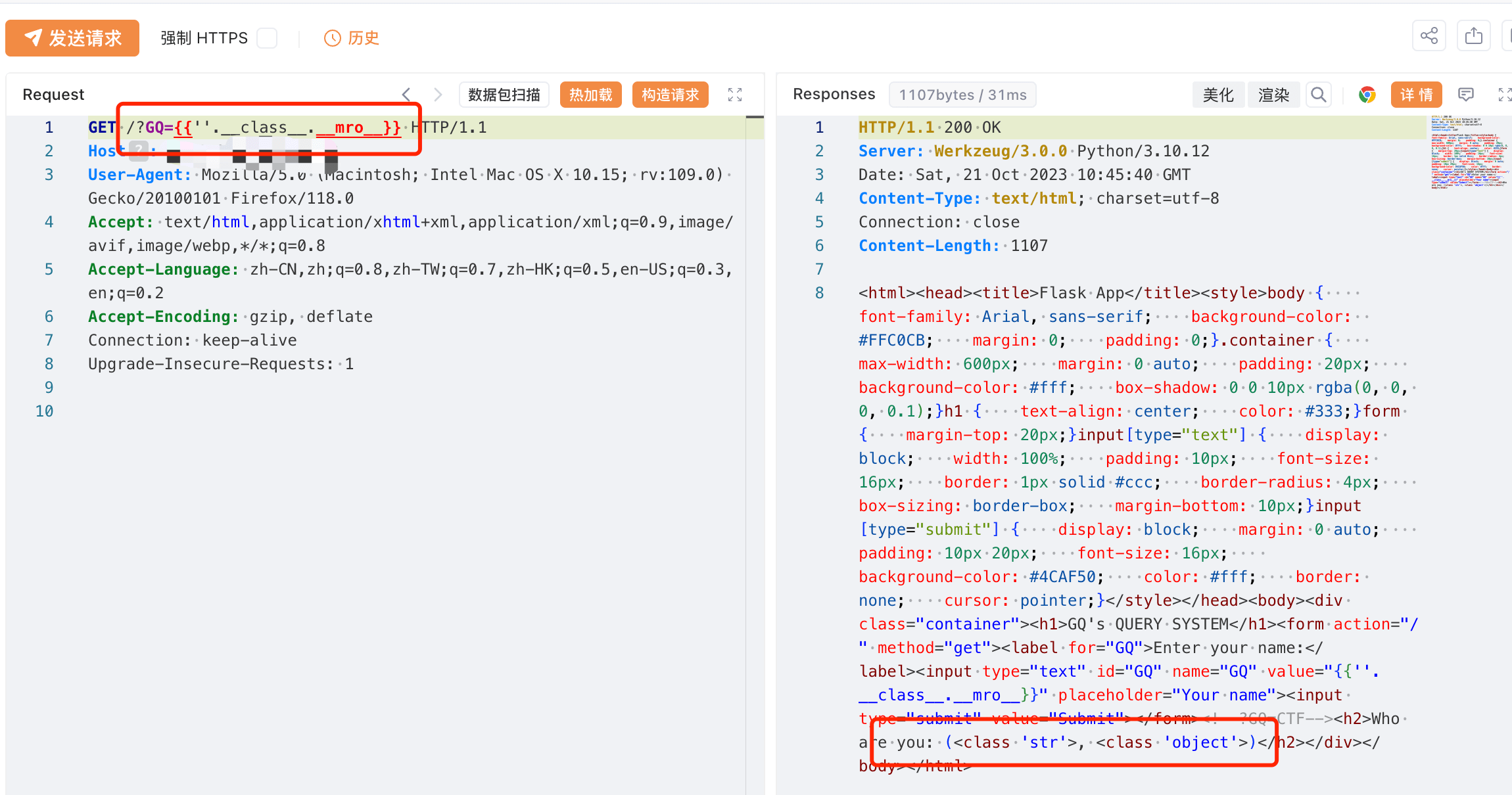Go to previous request with left chevron

tap(406, 95)
